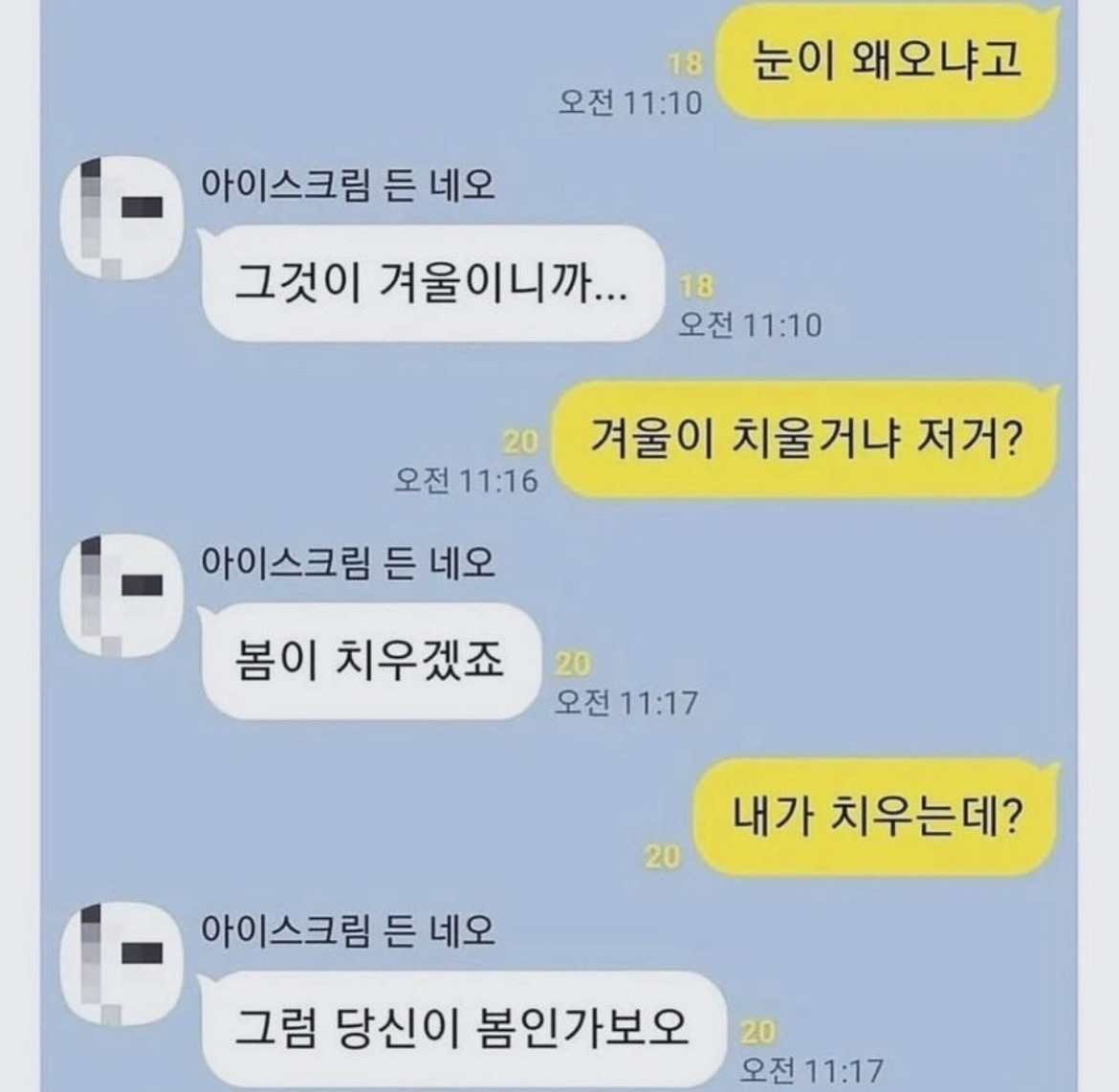Select the yellow bubble 내가 치우는데?

[x=878, y=817]
